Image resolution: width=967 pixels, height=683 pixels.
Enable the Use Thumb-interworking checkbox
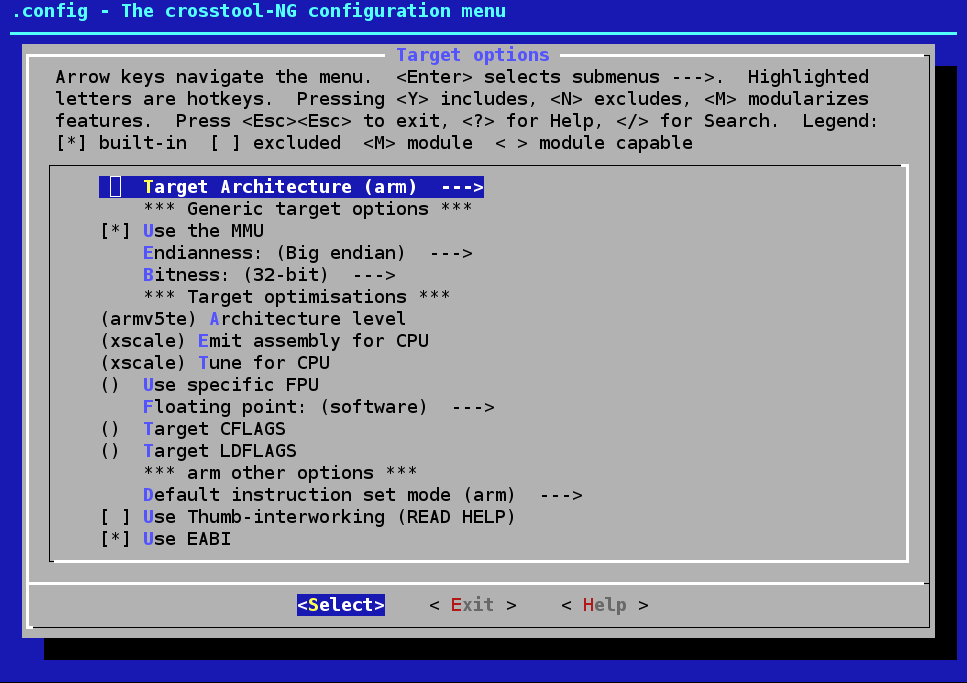click(308, 517)
